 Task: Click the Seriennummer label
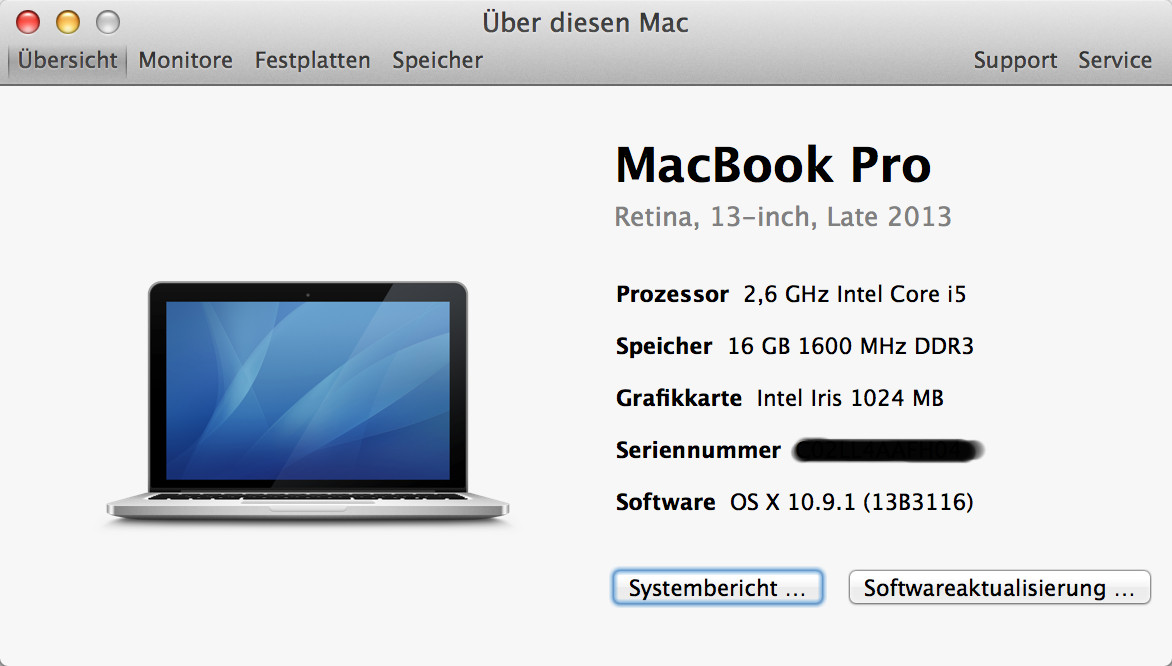point(698,450)
